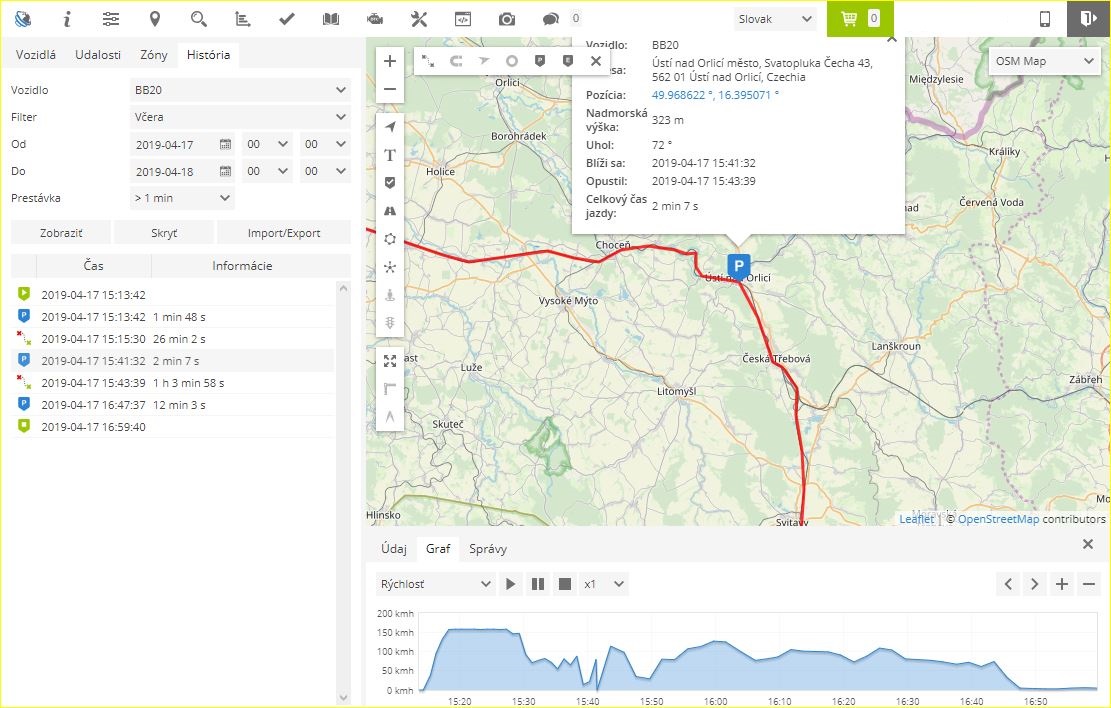Image resolution: width=1111 pixels, height=708 pixels.
Task: Toggle the road layer map control
Action: tap(390, 211)
